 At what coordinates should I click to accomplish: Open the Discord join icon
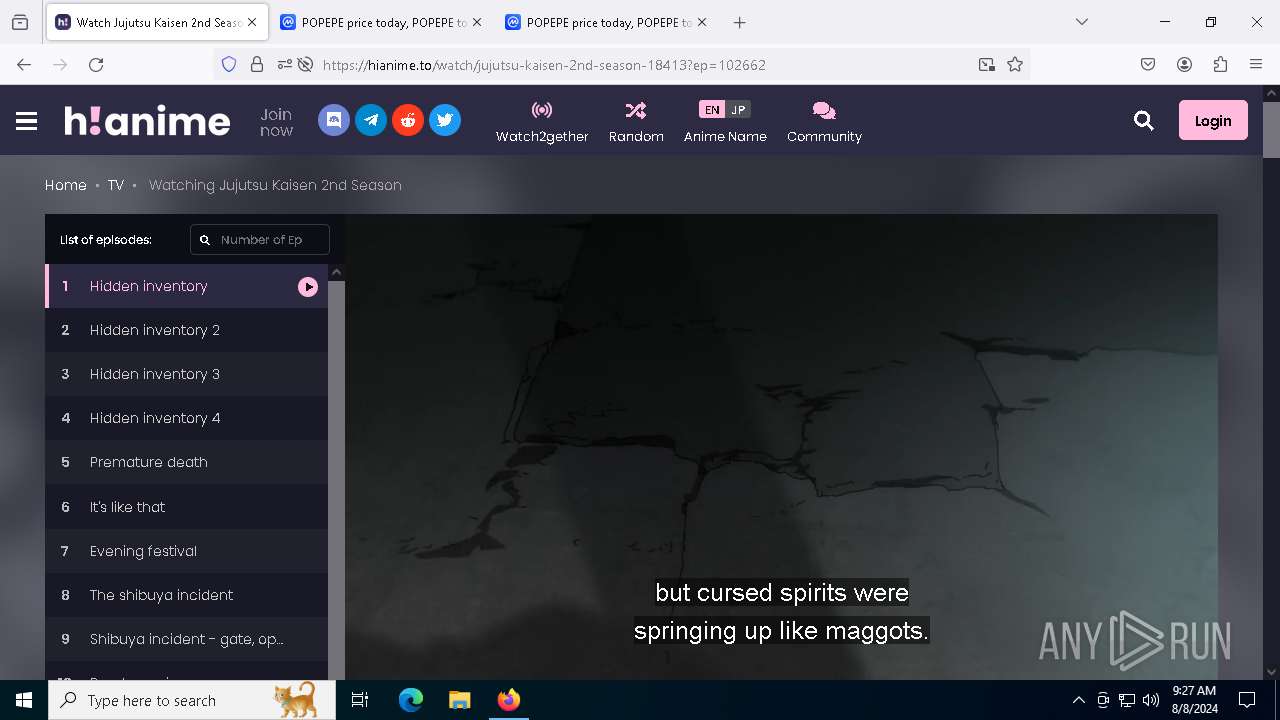pyautogui.click(x=334, y=120)
